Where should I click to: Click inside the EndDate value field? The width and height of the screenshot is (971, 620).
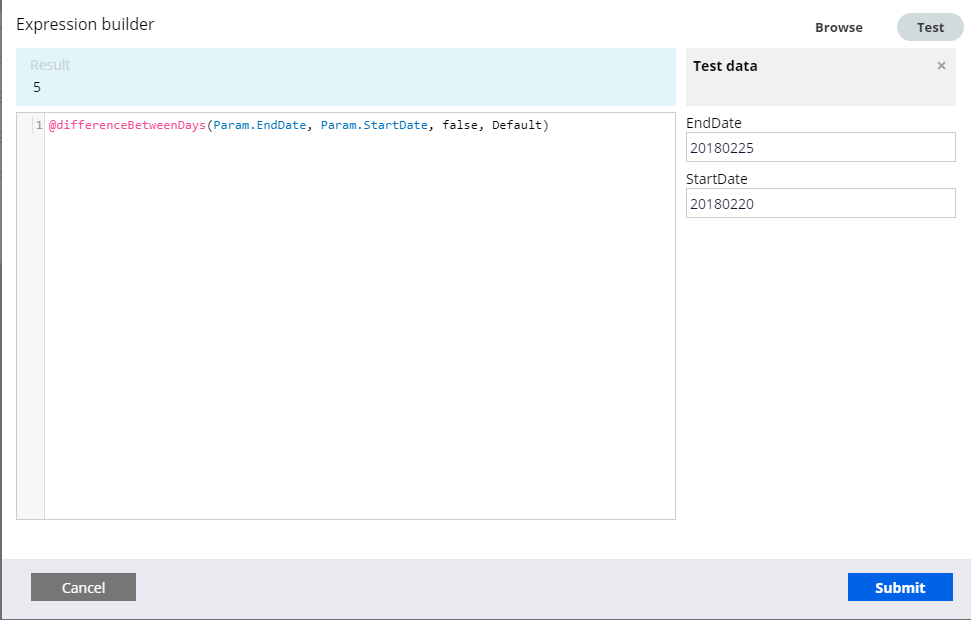click(x=820, y=146)
